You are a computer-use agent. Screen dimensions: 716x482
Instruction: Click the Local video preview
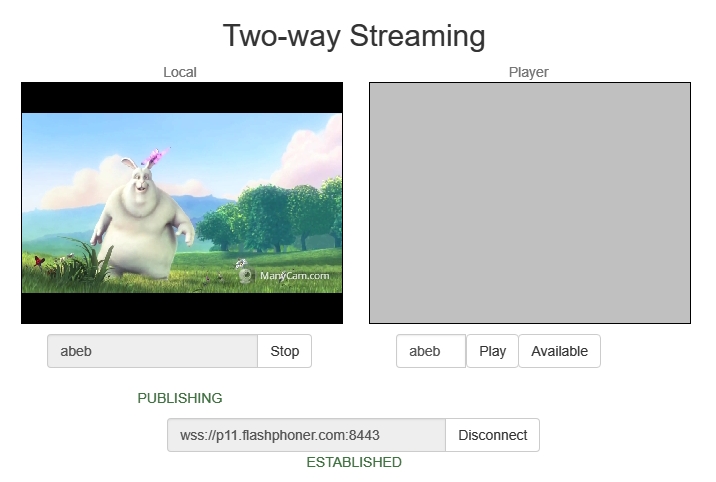click(181, 203)
